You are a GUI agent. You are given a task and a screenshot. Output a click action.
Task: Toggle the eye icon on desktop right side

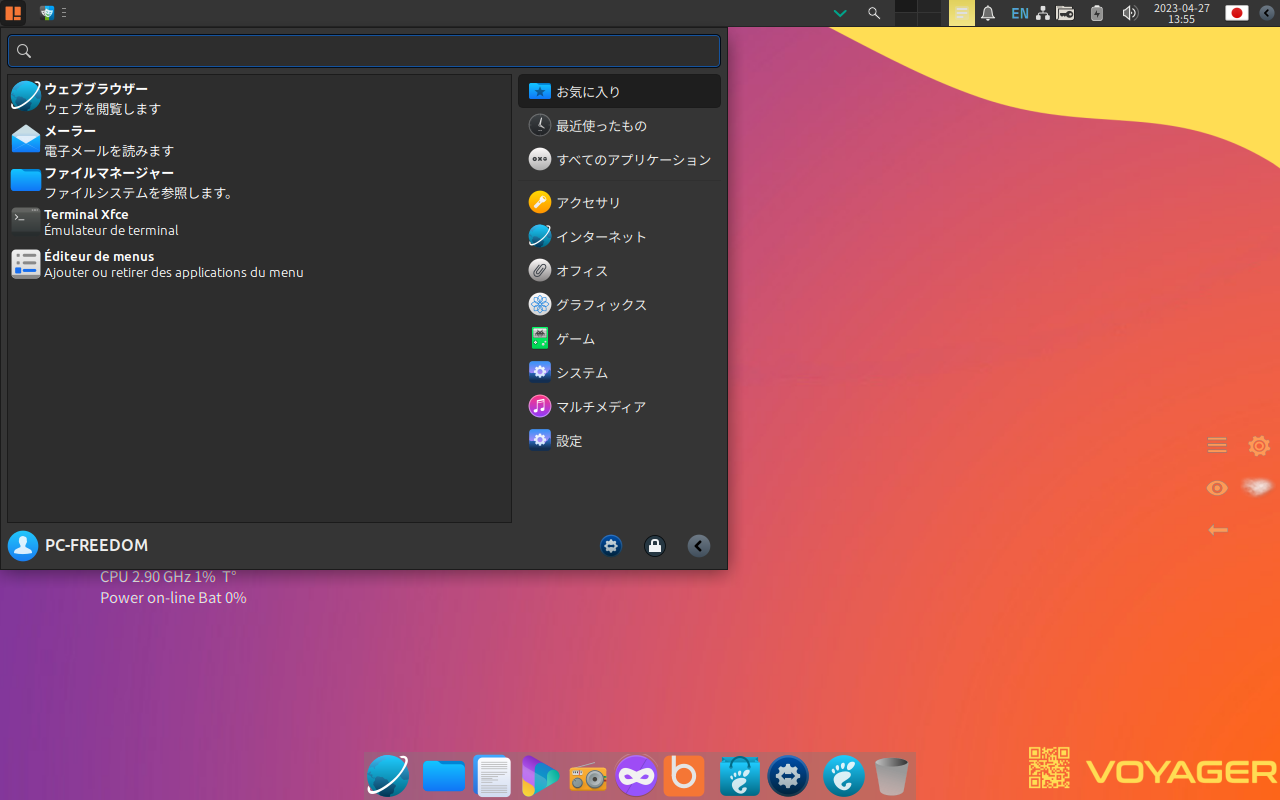(x=1217, y=488)
